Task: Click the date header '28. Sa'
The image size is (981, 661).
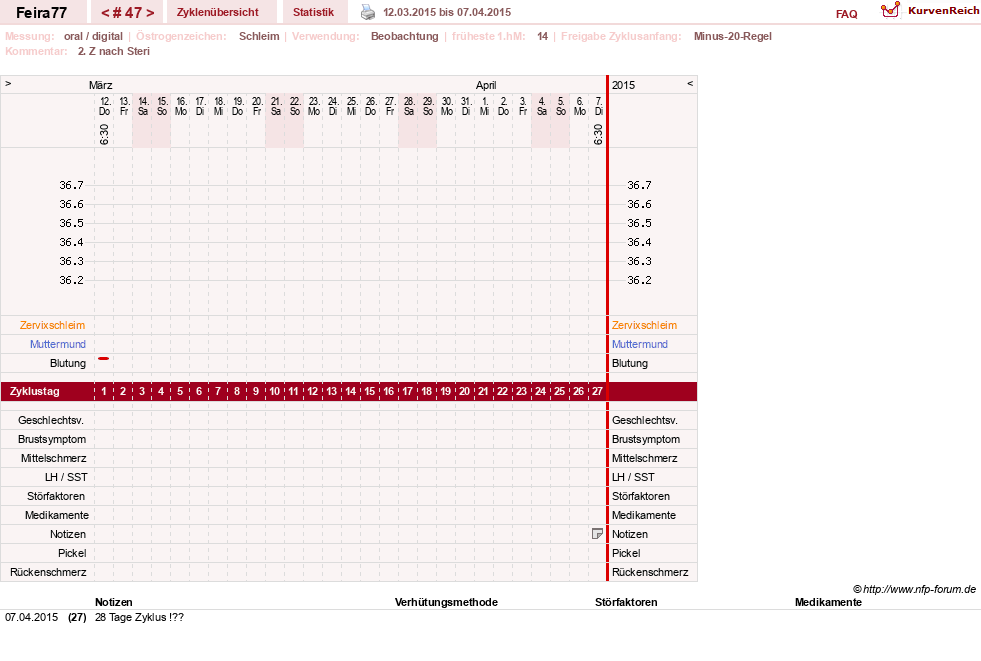Action: (x=409, y=106)
